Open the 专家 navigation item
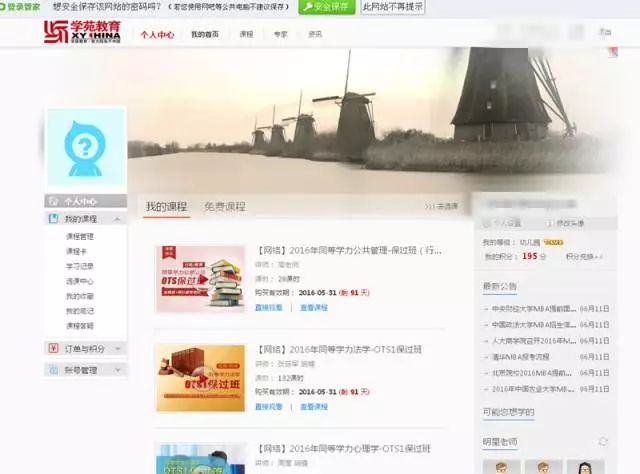The image size is (640, 474). click(281, 34)
